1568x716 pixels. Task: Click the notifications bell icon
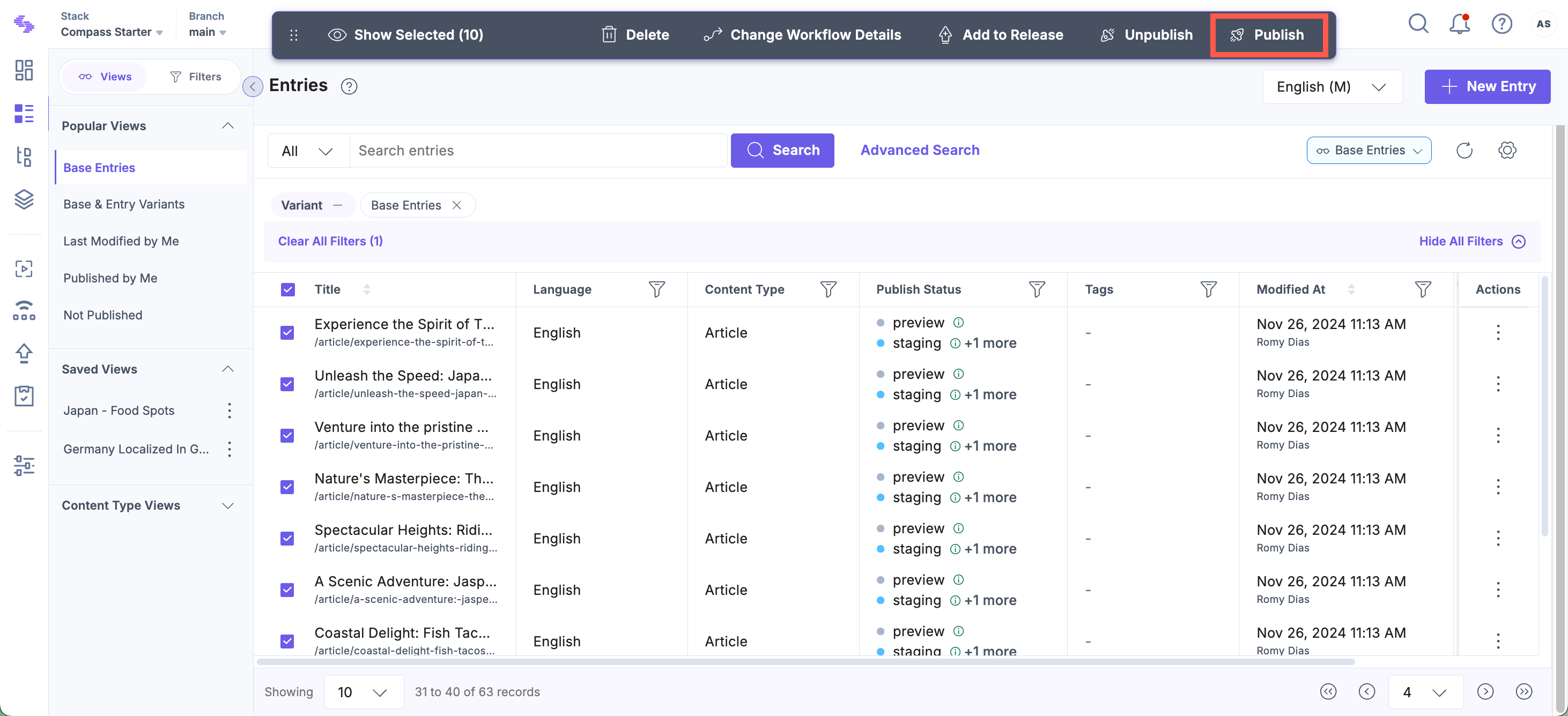pos(1459,24)
